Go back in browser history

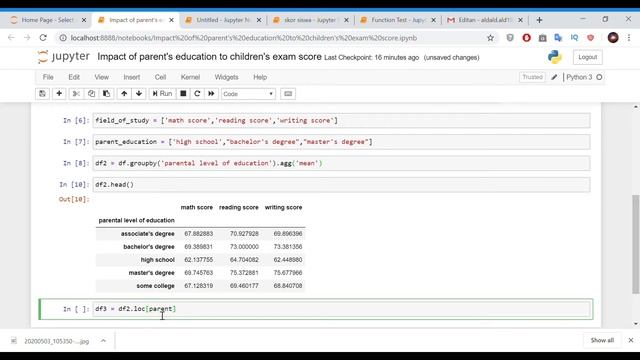pyautogui.click(x=11, y=38)
